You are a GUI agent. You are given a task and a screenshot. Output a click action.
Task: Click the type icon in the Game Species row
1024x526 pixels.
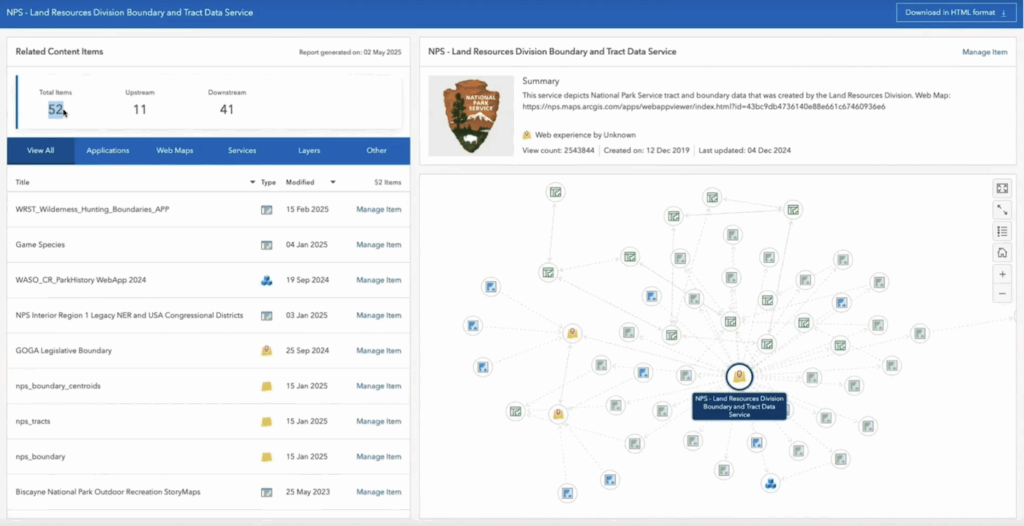click(266, 245)
